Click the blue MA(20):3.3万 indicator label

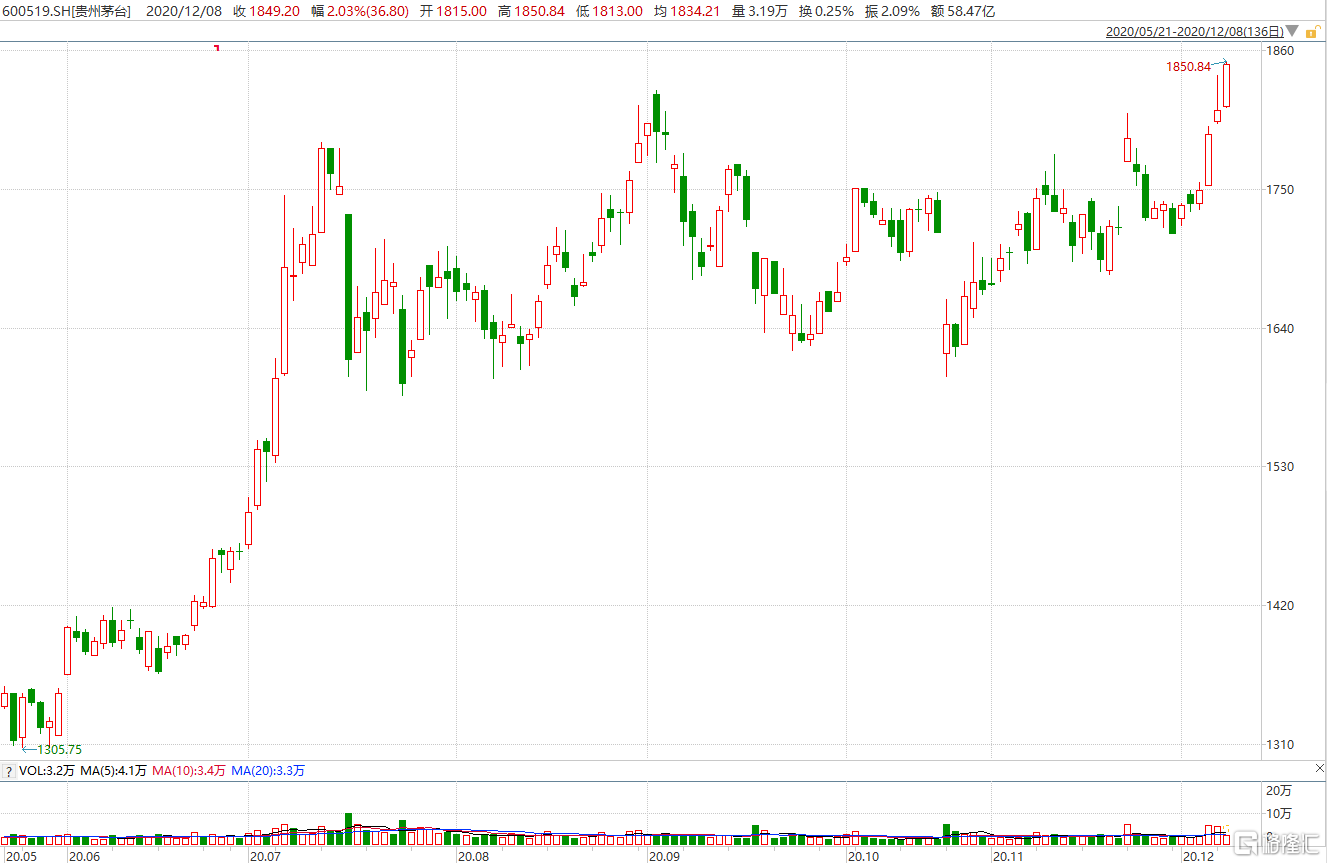pyautogui.click(x=268, y=771)
